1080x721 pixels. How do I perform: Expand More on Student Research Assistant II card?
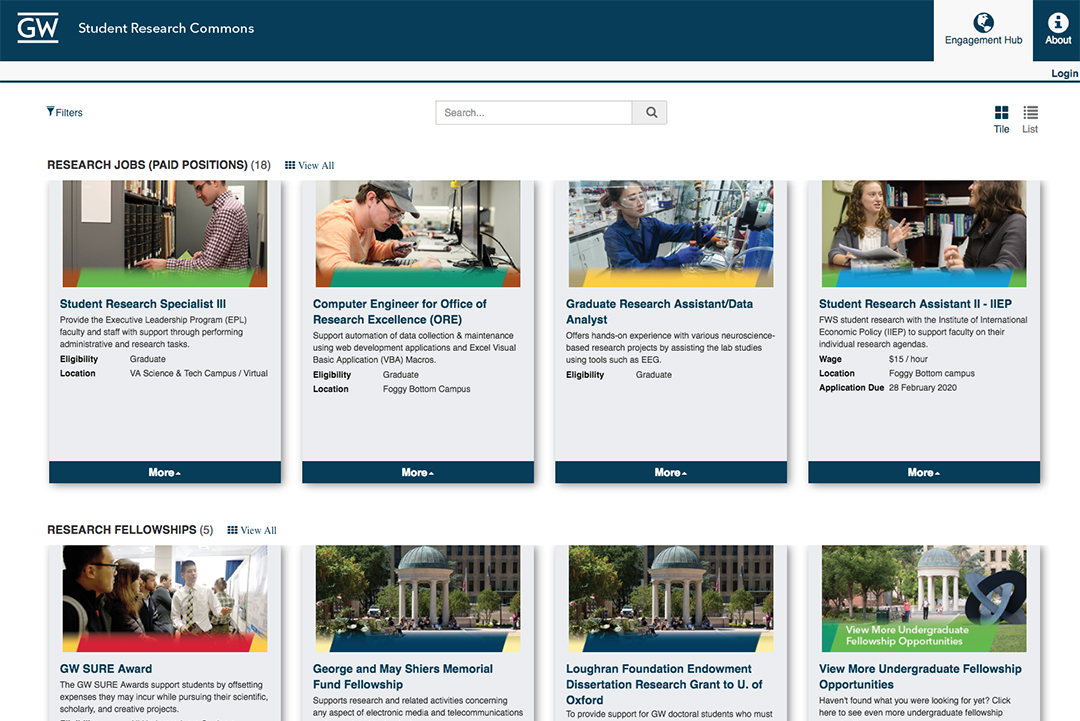coord(924,472)
